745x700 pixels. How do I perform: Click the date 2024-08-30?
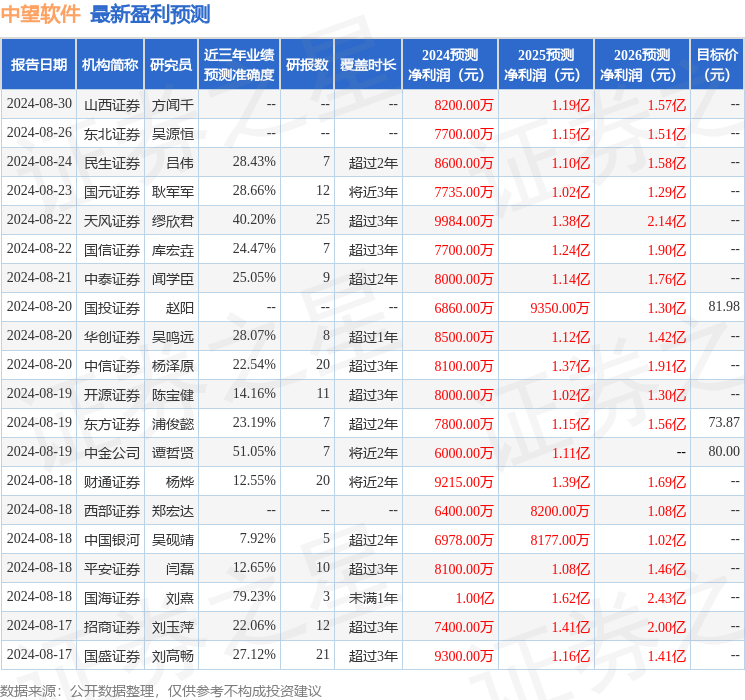pyautogui.click(x=39, y=104)
